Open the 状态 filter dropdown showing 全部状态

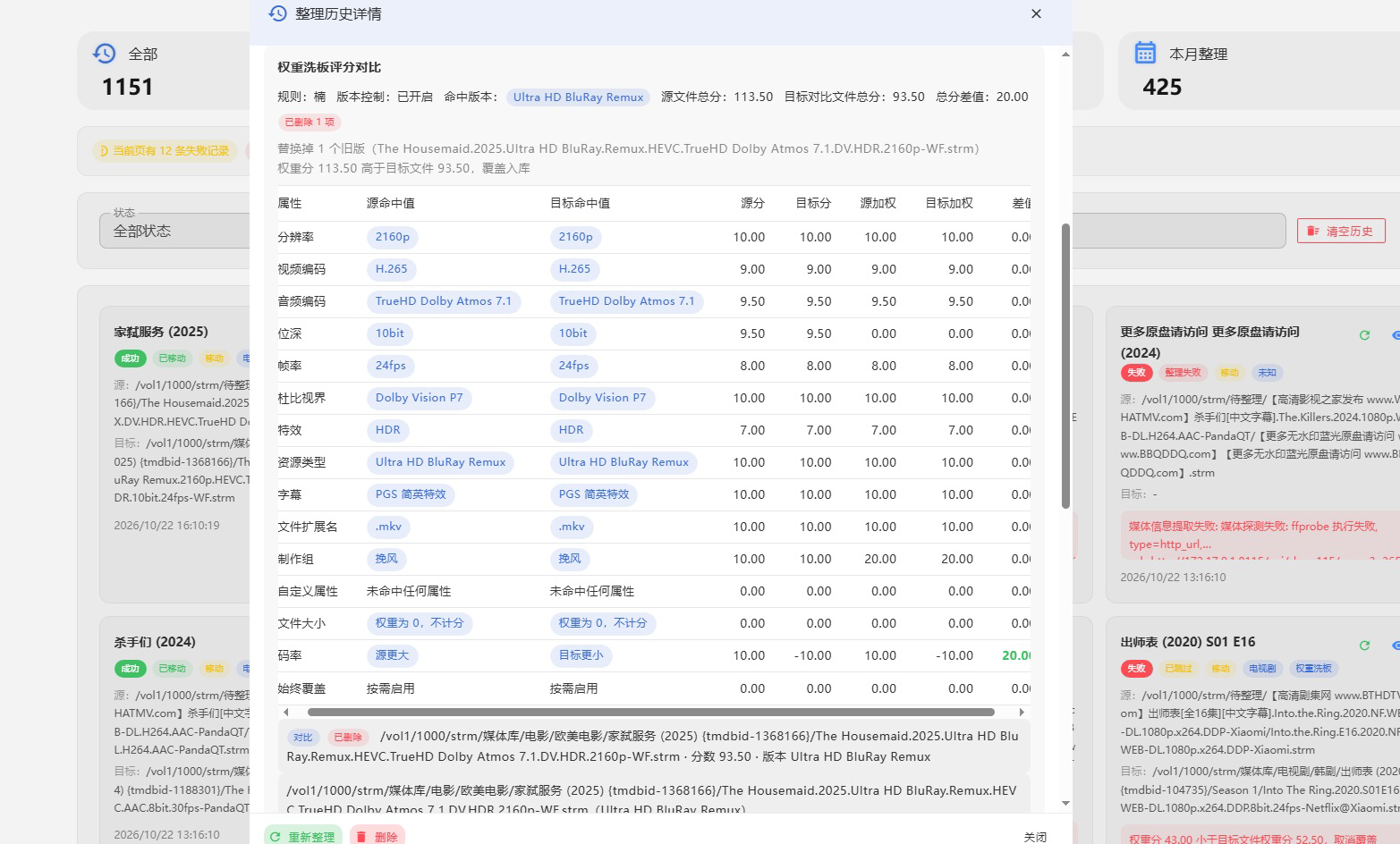[x=174, y=231]
